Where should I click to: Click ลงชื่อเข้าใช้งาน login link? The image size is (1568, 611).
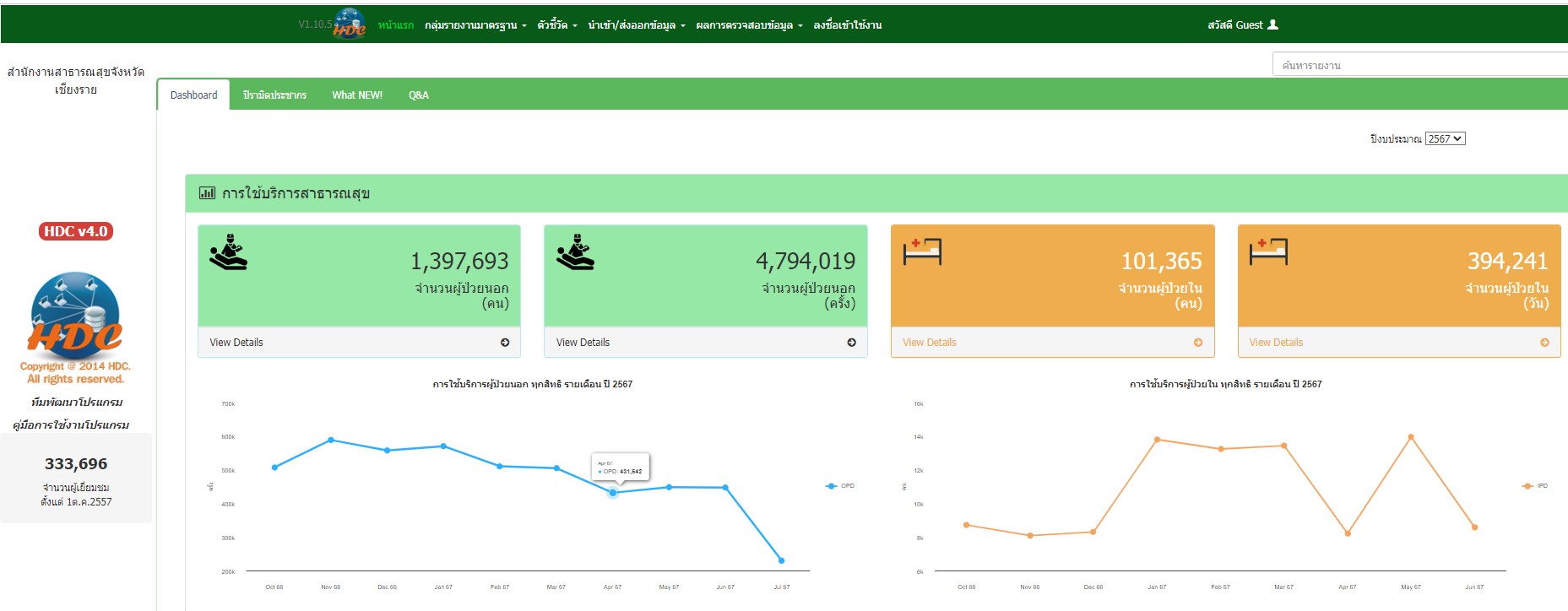(x=847, y=25)
